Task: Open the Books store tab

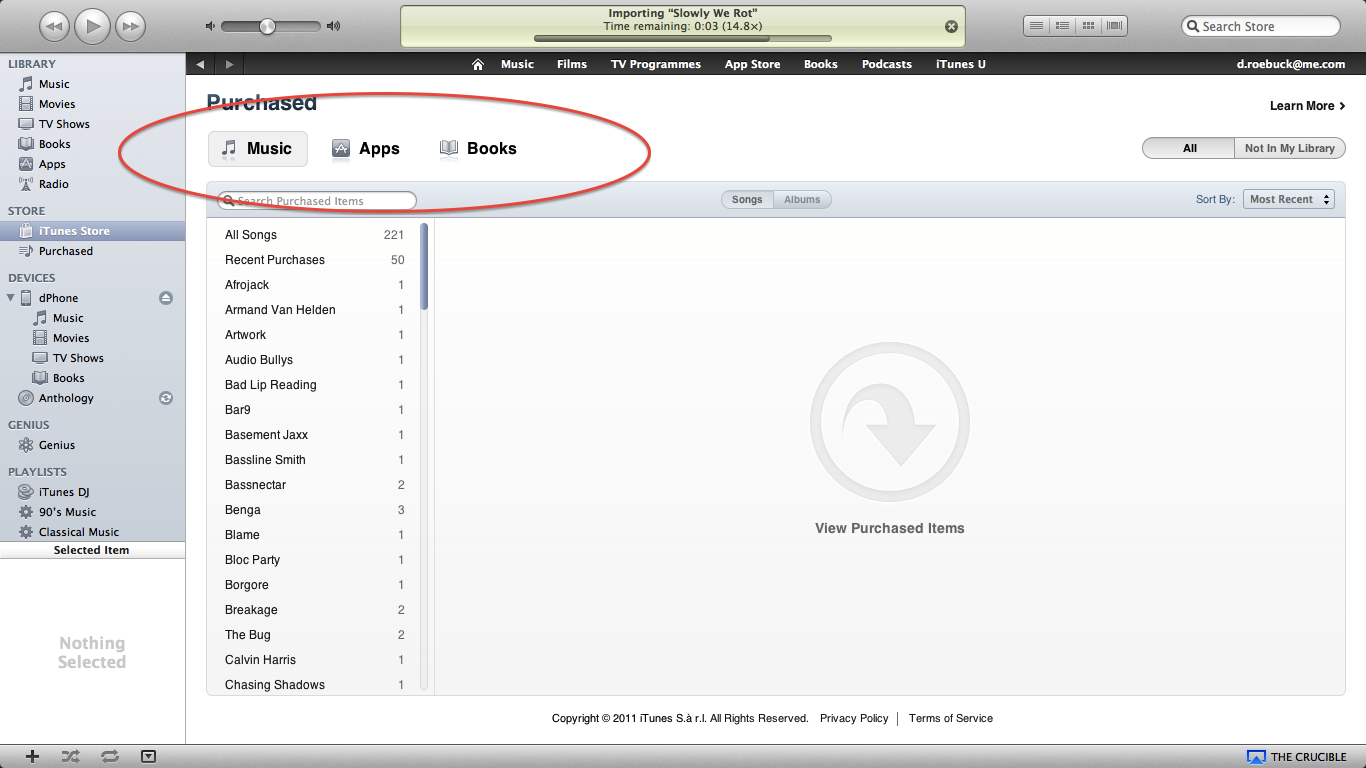Action: pyautogui.click(x=821, y=64)
